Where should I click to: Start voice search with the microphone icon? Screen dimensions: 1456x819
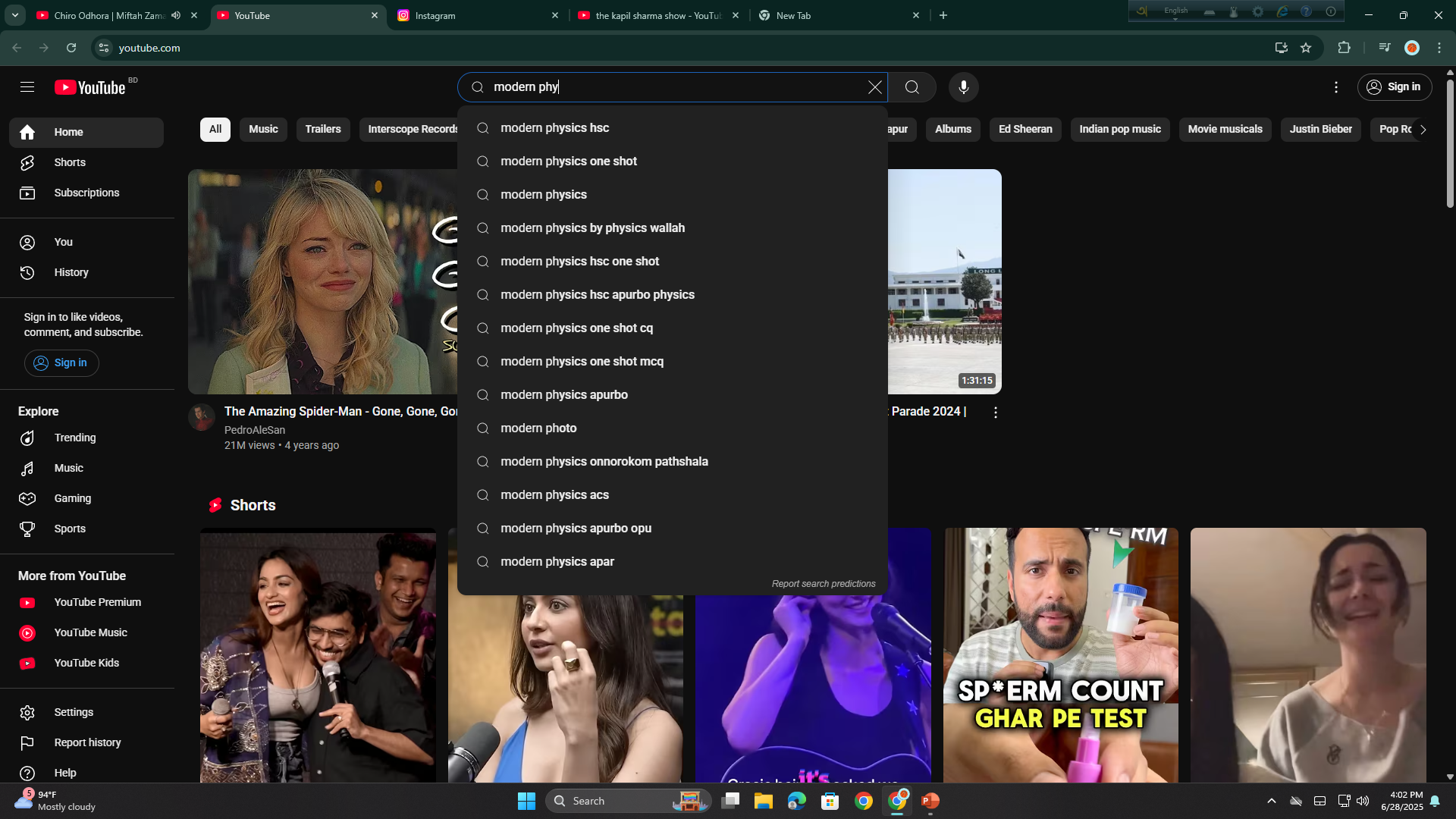pyautogui.click(x=963, y=87)
